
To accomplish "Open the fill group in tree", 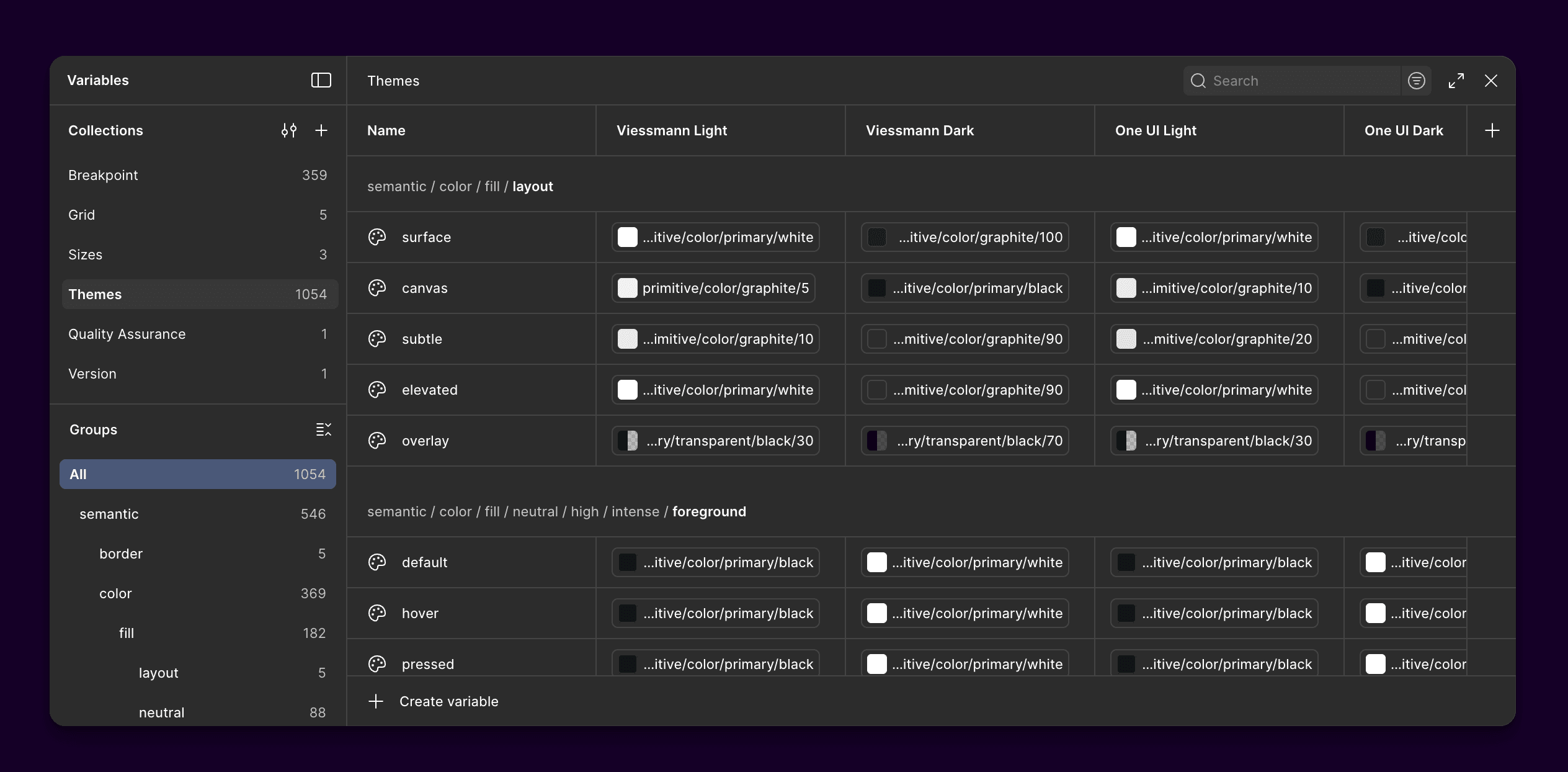I will (127, 633).
